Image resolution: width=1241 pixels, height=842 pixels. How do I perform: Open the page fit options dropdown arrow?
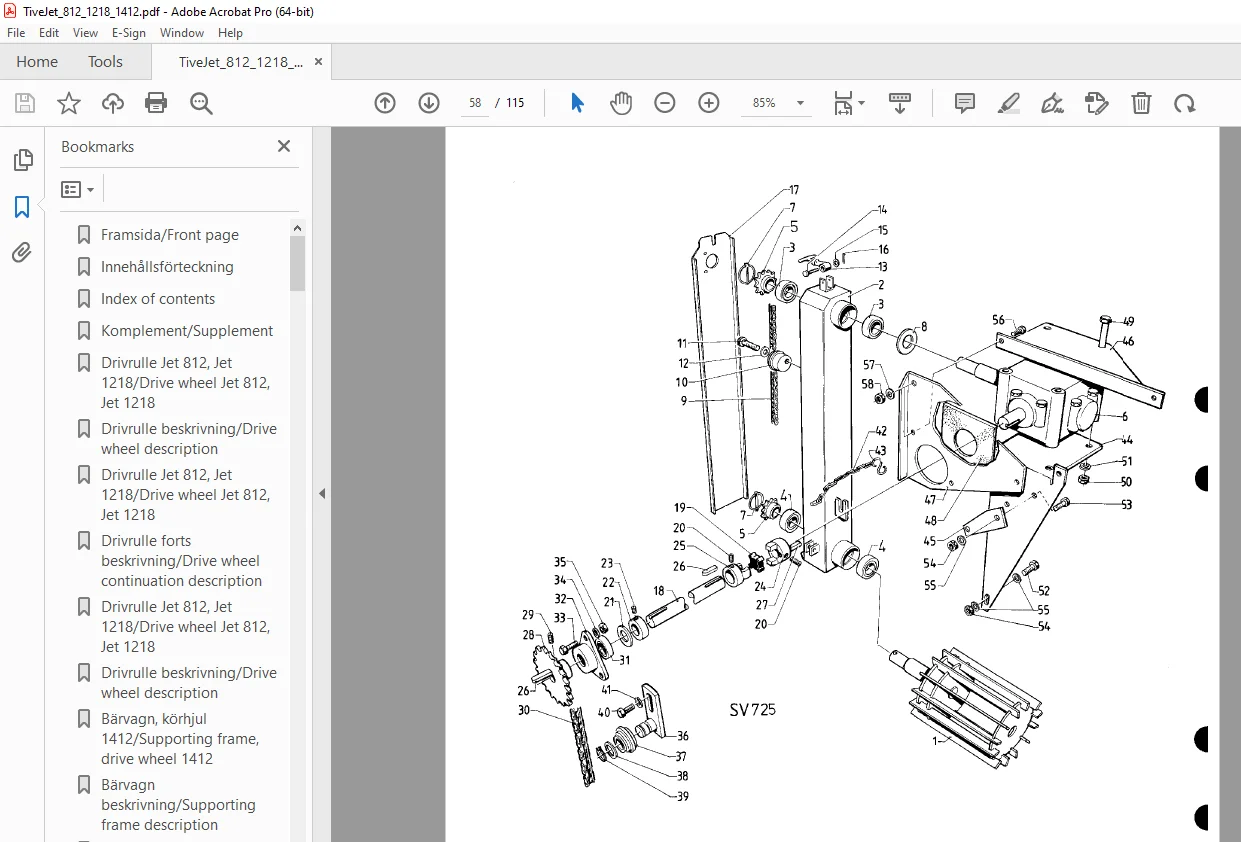[862, 103]
